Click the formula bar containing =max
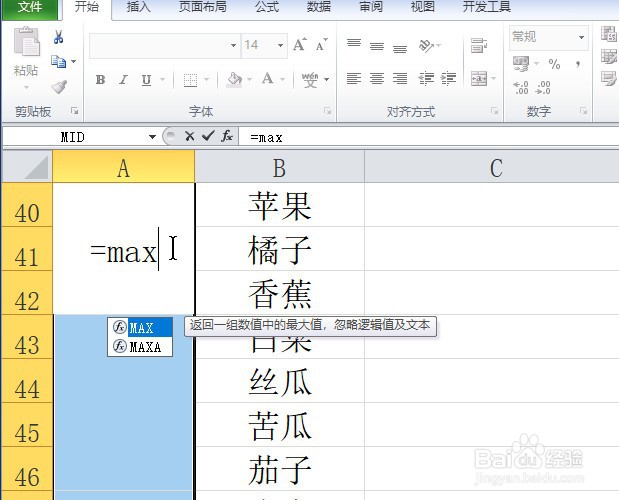The height and width of the screenshot is (500, 619). point(429,137)
